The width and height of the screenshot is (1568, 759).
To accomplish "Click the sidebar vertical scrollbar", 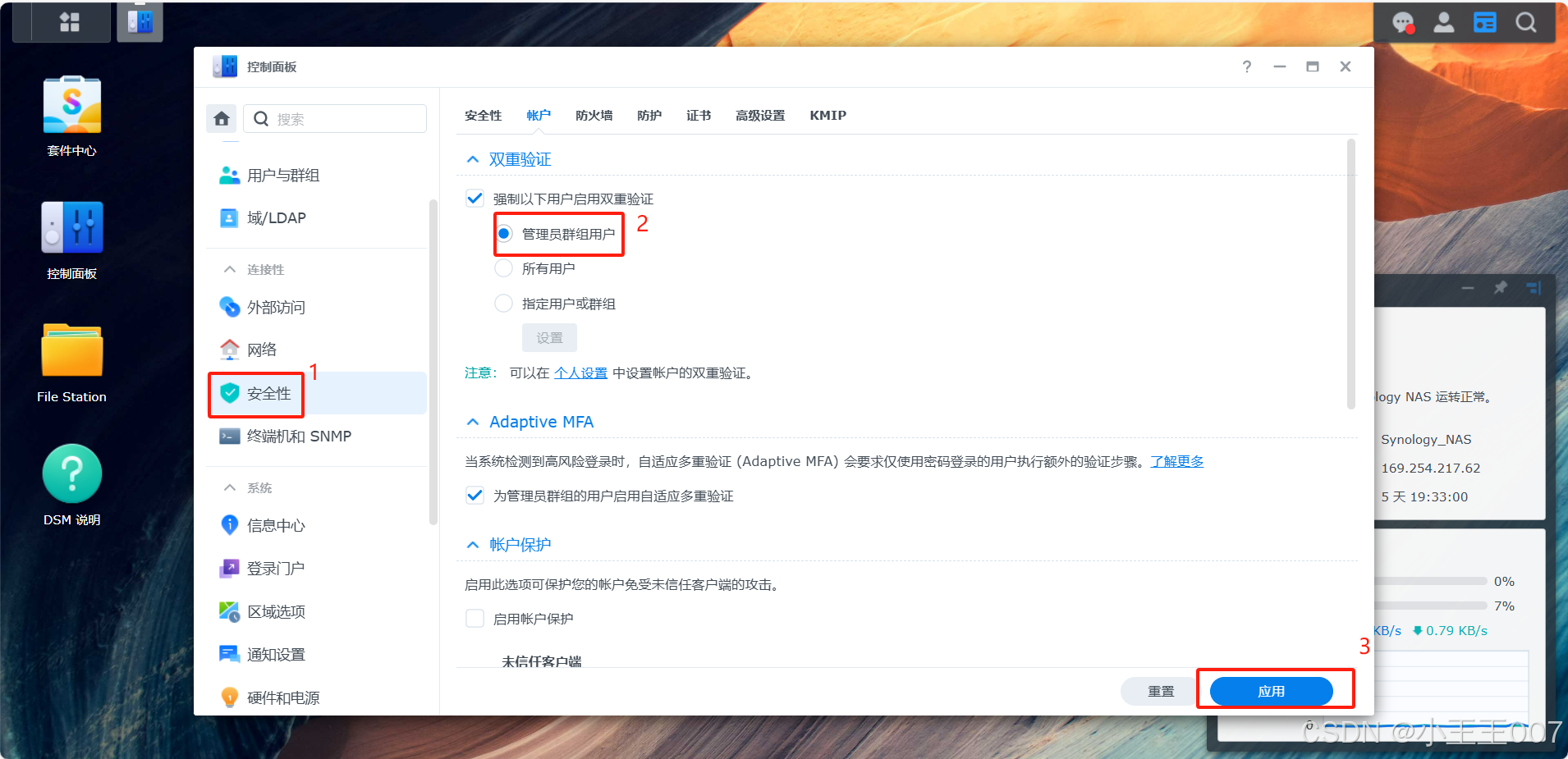I will [433, 361].
